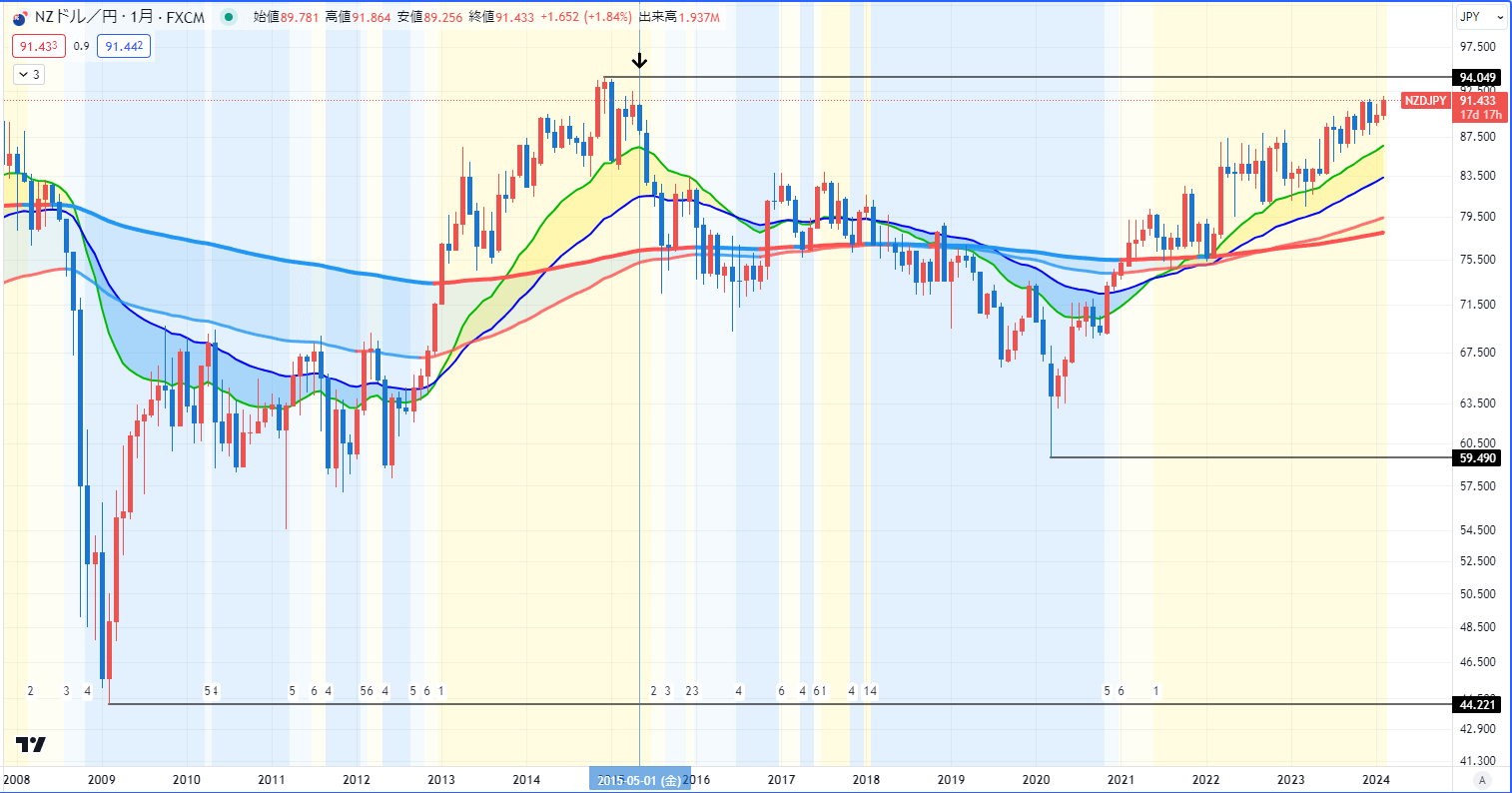Viewport: 1512px width, 793px height.
Task: Toggle auto scale with the A button
Action: (x=1483, y=780)
